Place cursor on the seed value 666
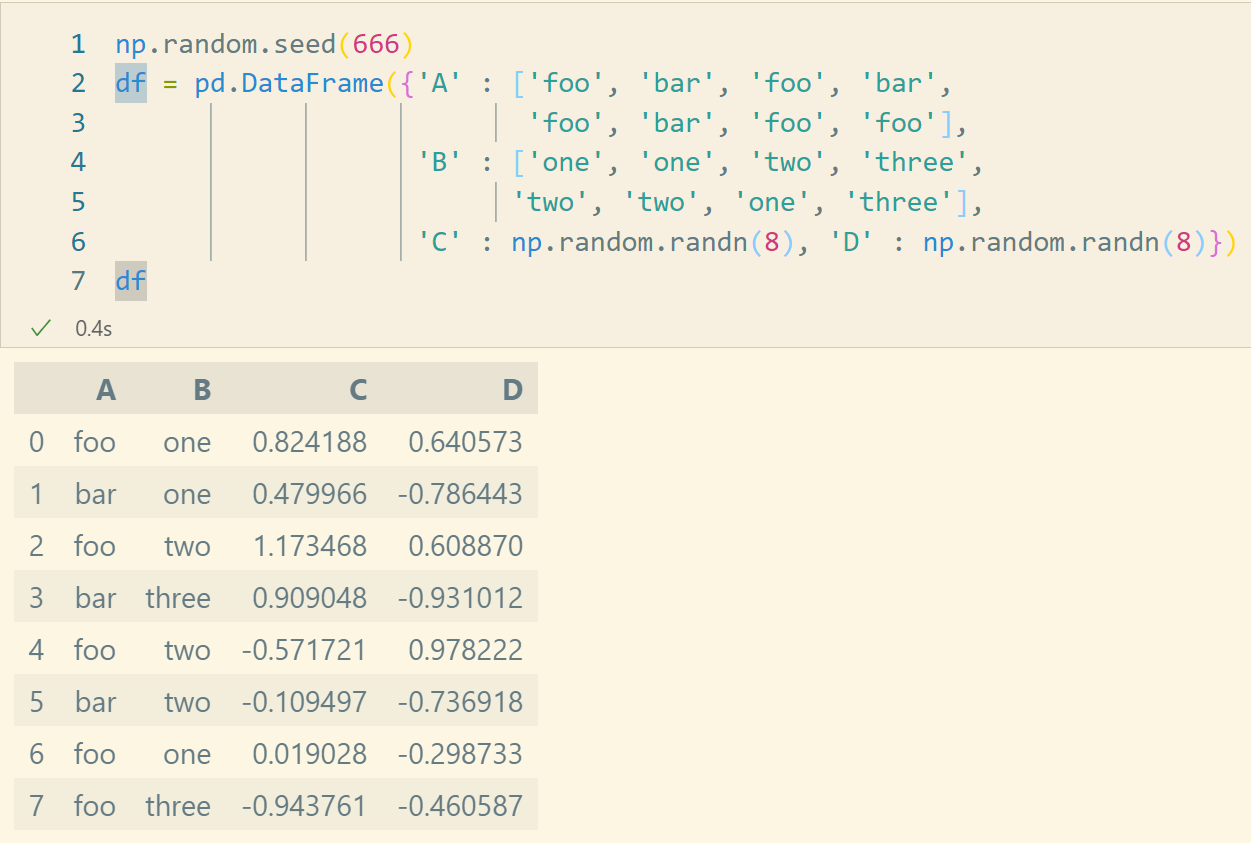This screenshot has height=843, width=1251. tap(375, 44)
